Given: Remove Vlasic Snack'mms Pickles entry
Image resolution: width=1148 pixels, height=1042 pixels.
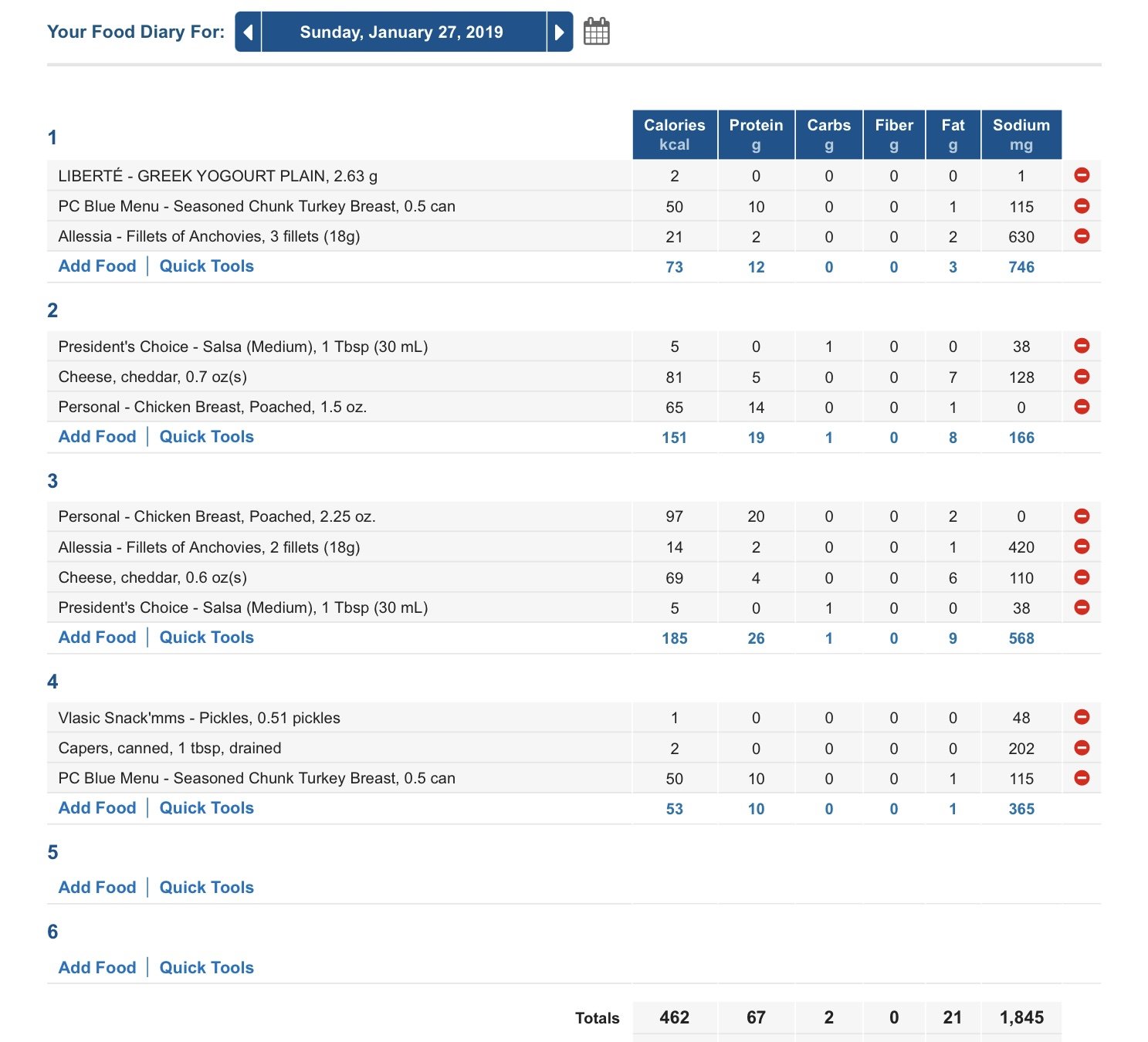Looking at the screenshot, I should [1082, 717].
